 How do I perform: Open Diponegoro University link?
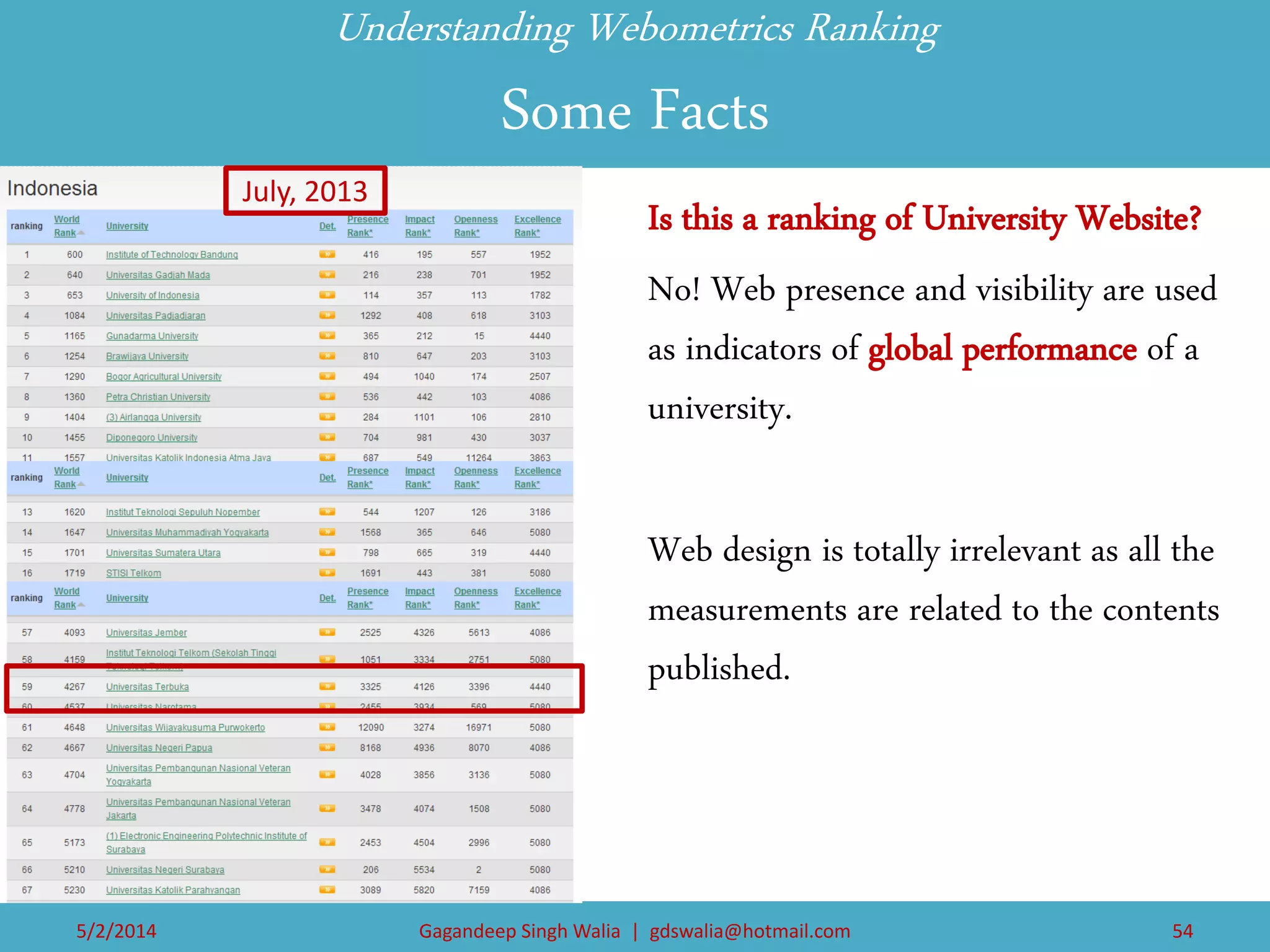151,438
